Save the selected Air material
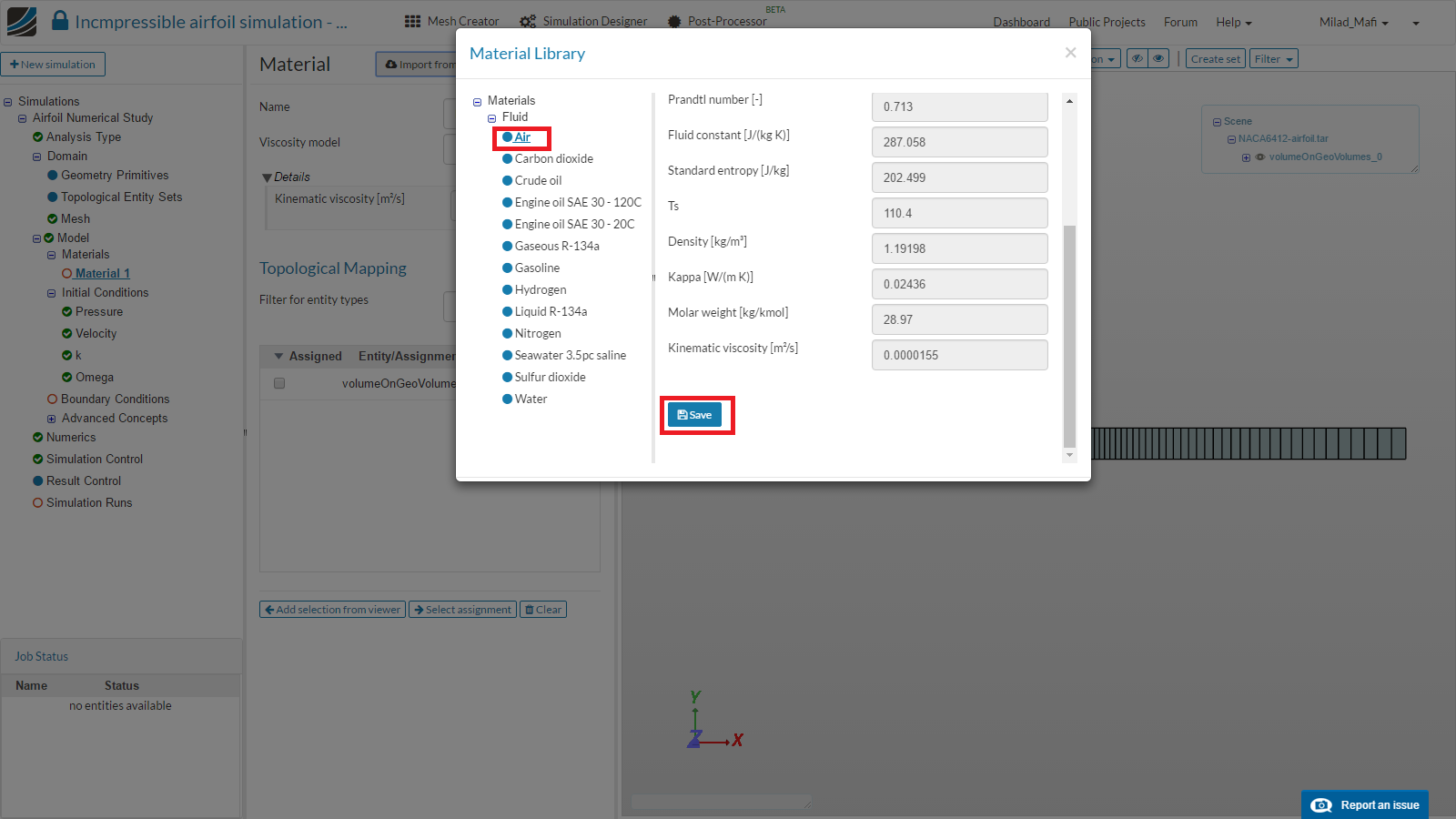The width and height of the screenshot is (1456, 819). (695, 415)
